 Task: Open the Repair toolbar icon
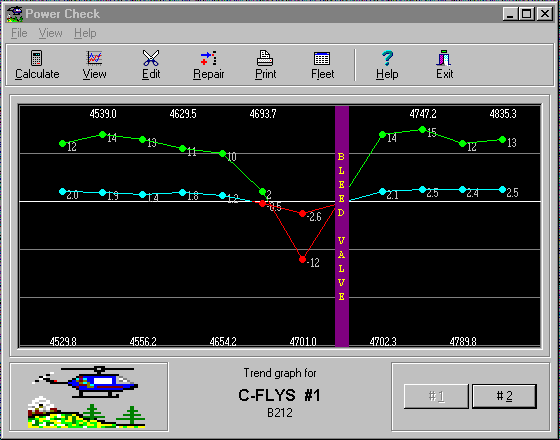pos(209,58)
